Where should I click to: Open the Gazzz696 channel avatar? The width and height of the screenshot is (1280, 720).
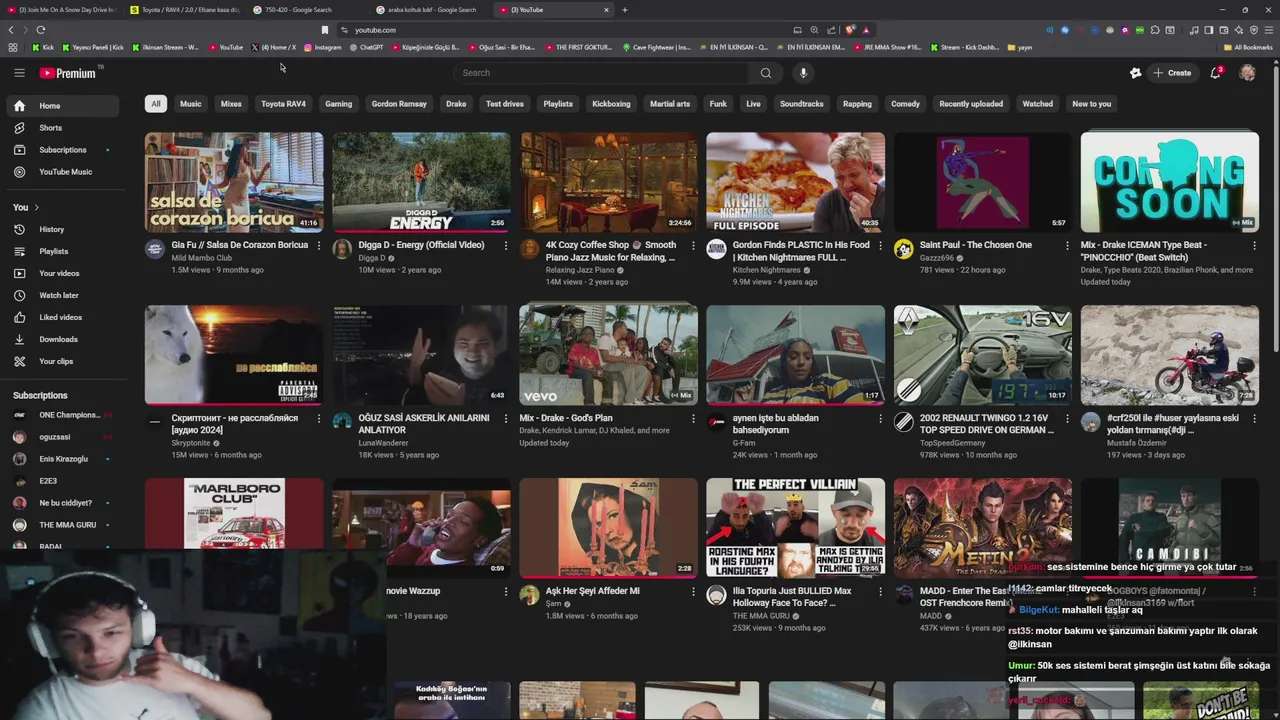903,249
